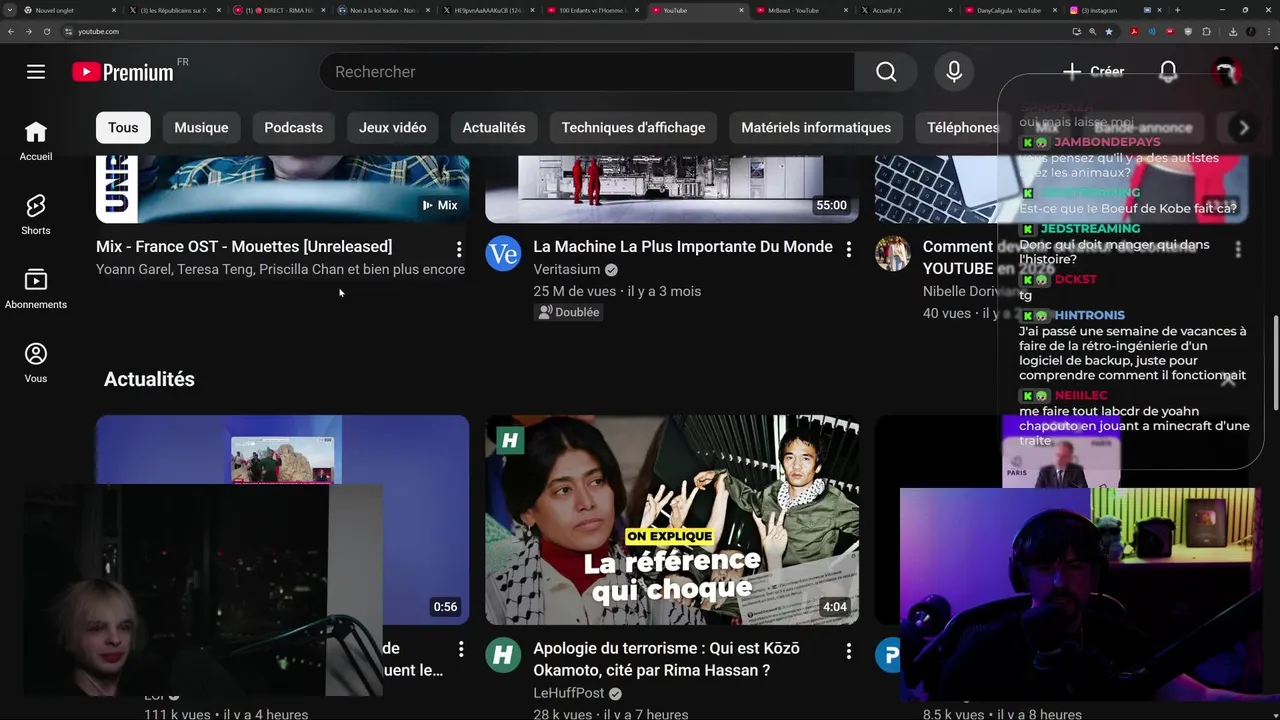
Task: Open a new browser tab with plus
Action: (x=1177, y=10)
